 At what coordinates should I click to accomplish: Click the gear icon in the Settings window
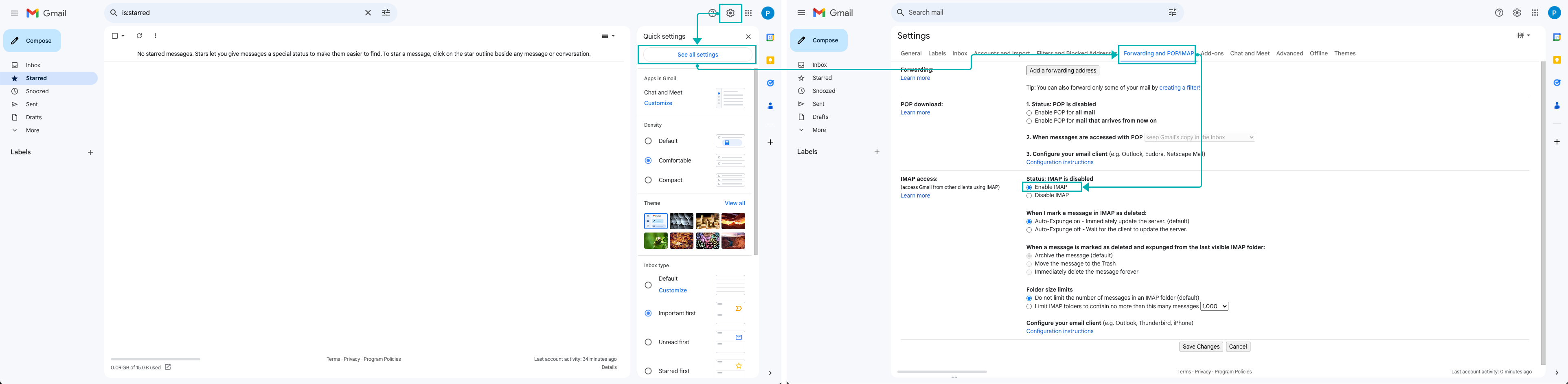coord(1517,13)
